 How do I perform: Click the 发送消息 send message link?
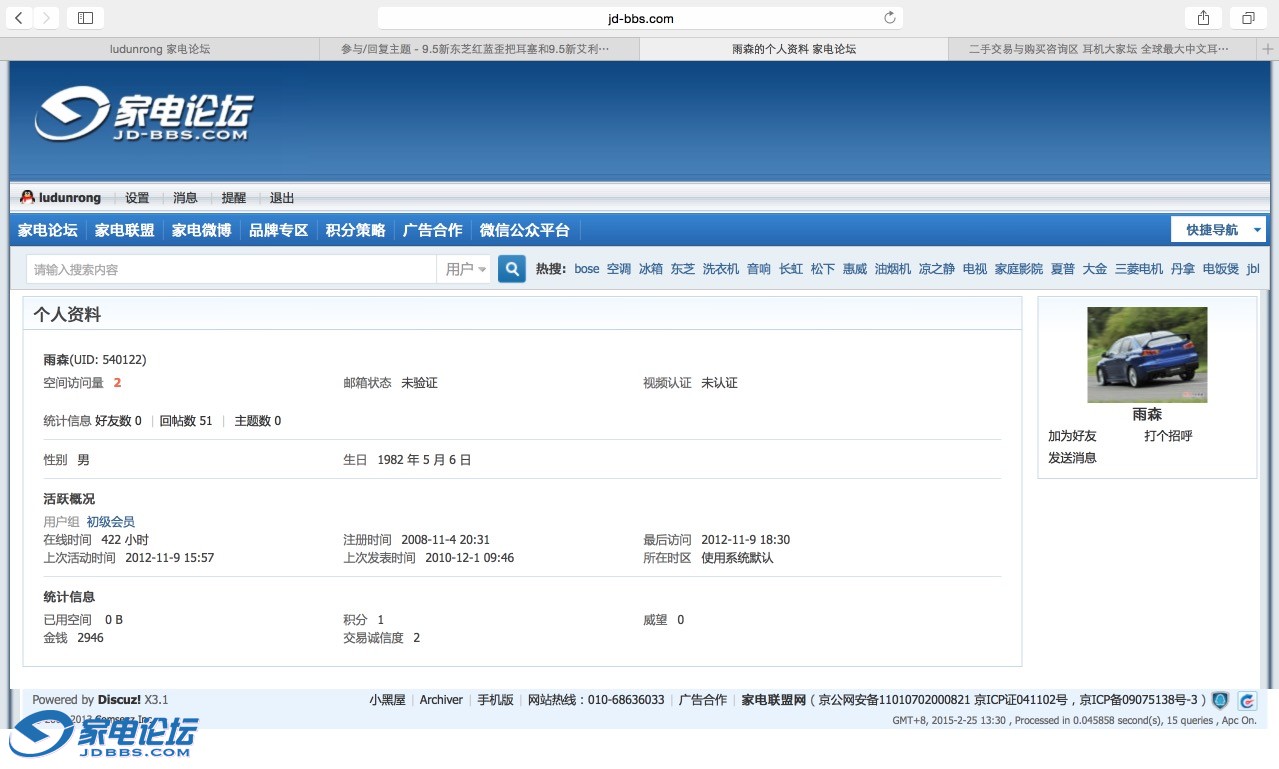pos(1072,457)
